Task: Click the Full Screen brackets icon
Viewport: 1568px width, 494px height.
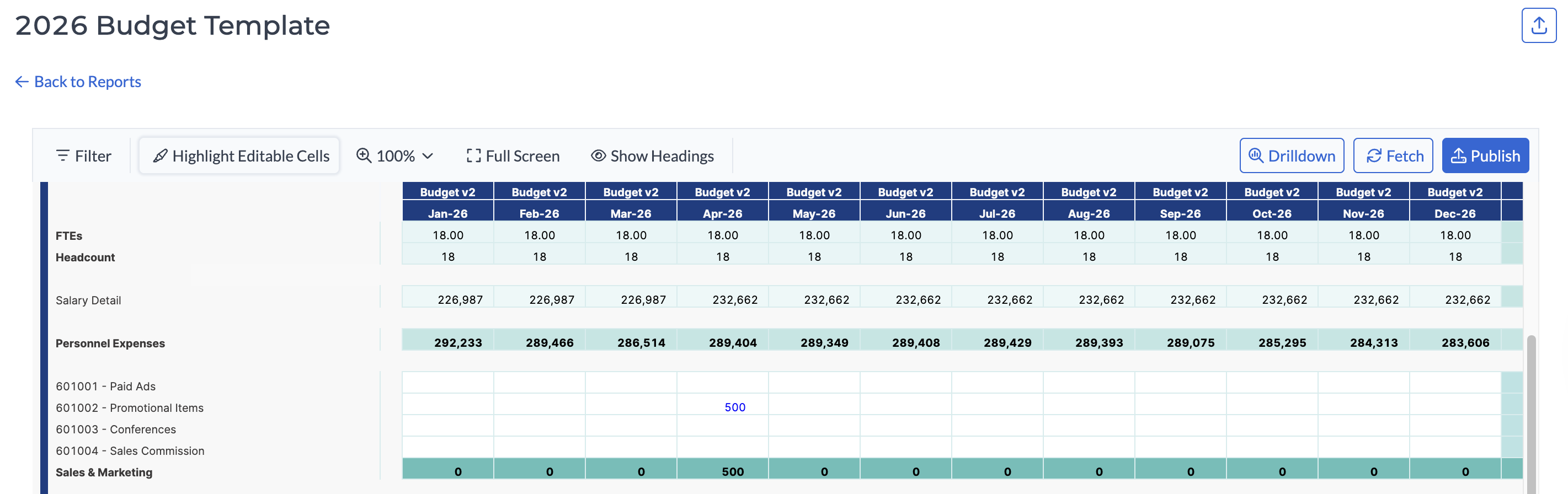Action: coord(473,155)
